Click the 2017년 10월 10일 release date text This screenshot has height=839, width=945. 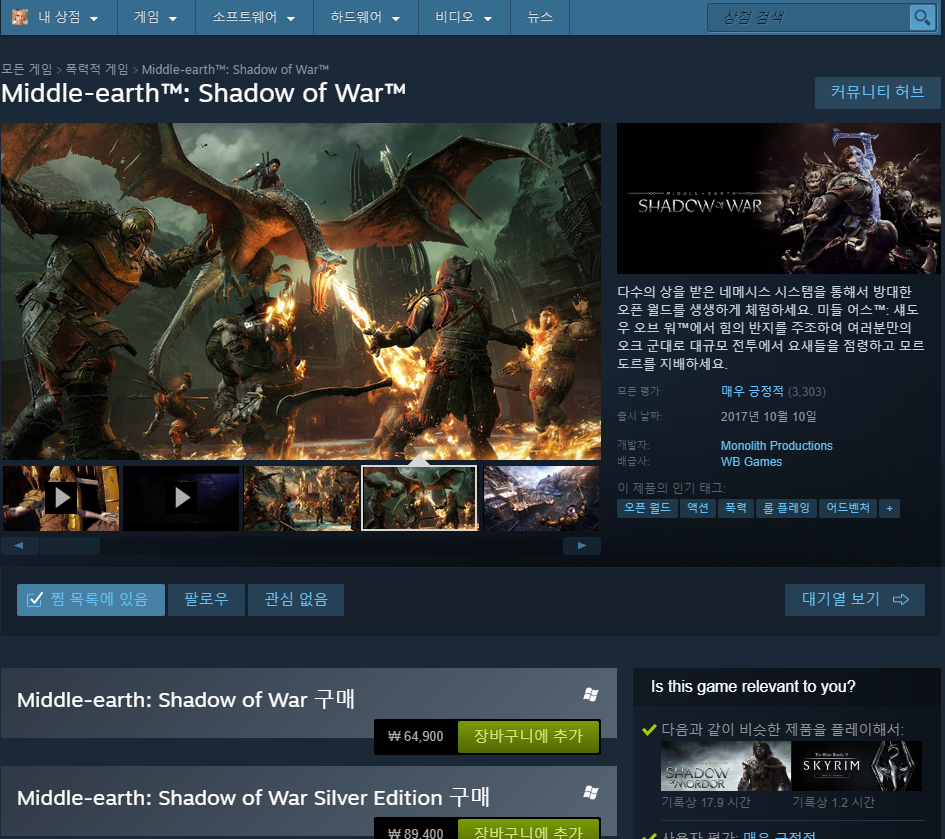[x=768, y=416]
